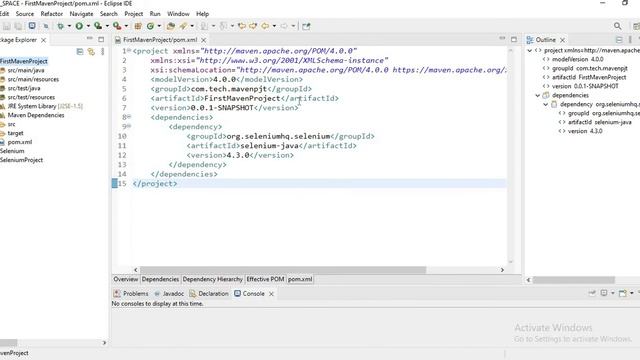Close the Console view tab
640x360 pixels.
click(x=271, y=294)
